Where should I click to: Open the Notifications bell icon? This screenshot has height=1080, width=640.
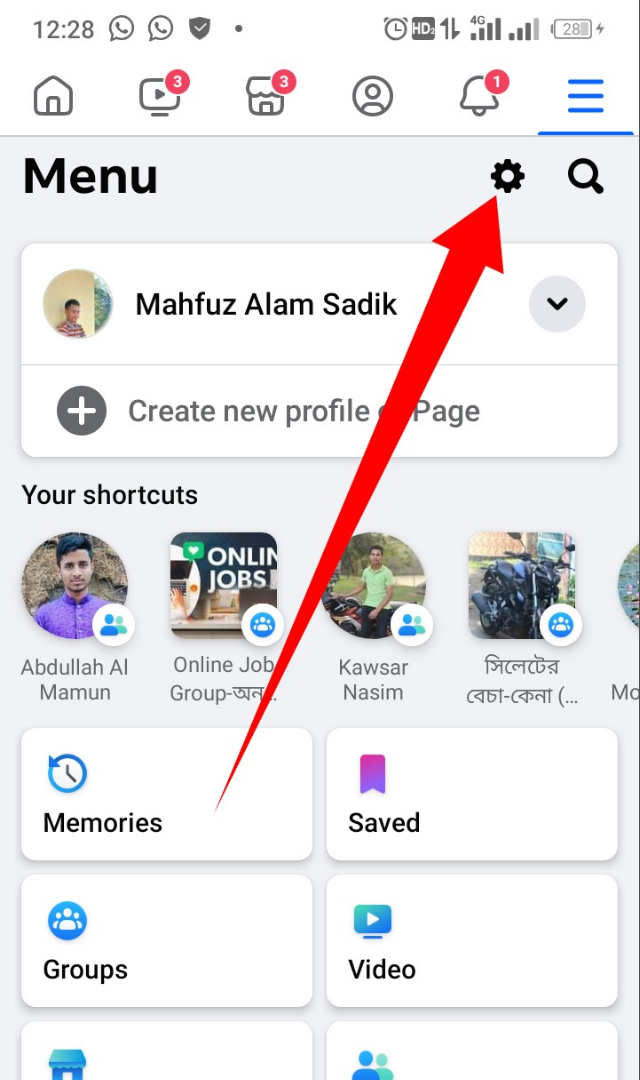click(x=479, y=97)
